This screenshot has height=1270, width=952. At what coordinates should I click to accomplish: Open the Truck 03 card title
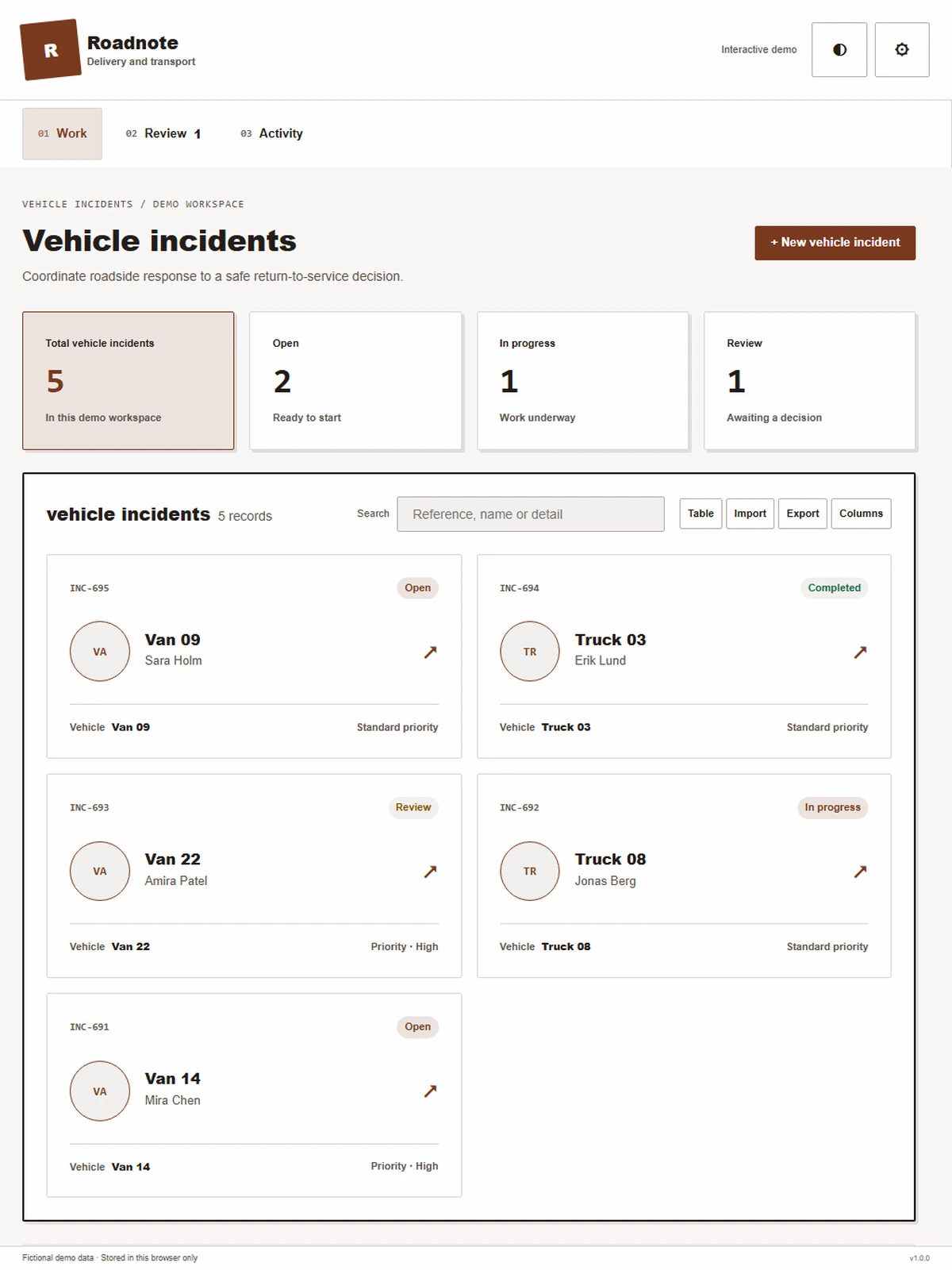610,640
